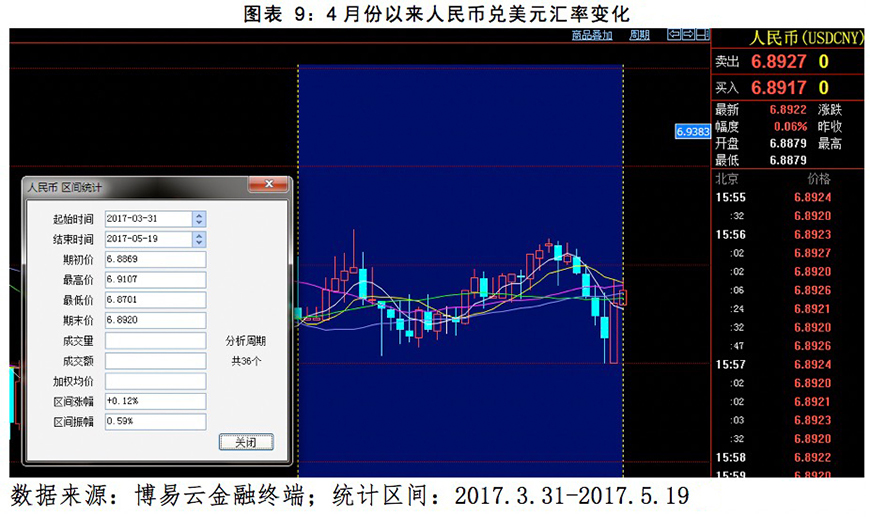Screen dimensions: 870x517
Task: Click the 6.9383 price label on chart axis
Action: tap(692, 131)
